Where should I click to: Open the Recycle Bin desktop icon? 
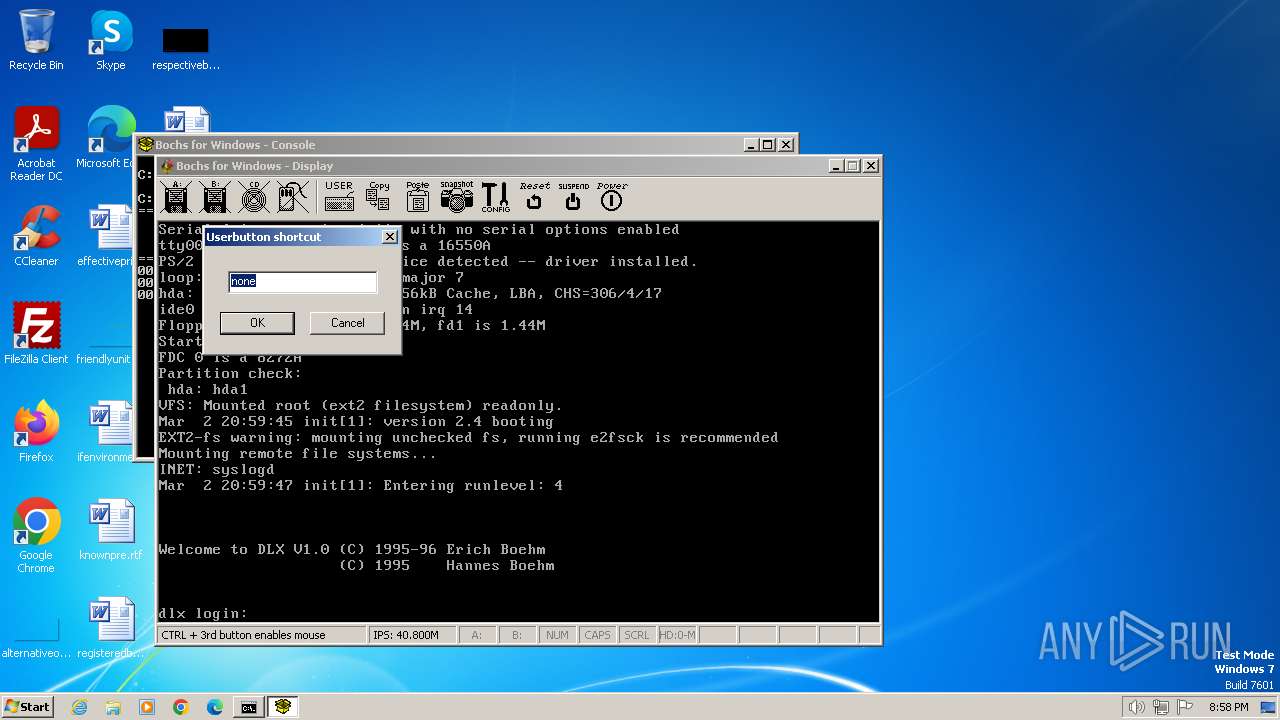coord(36,40)
